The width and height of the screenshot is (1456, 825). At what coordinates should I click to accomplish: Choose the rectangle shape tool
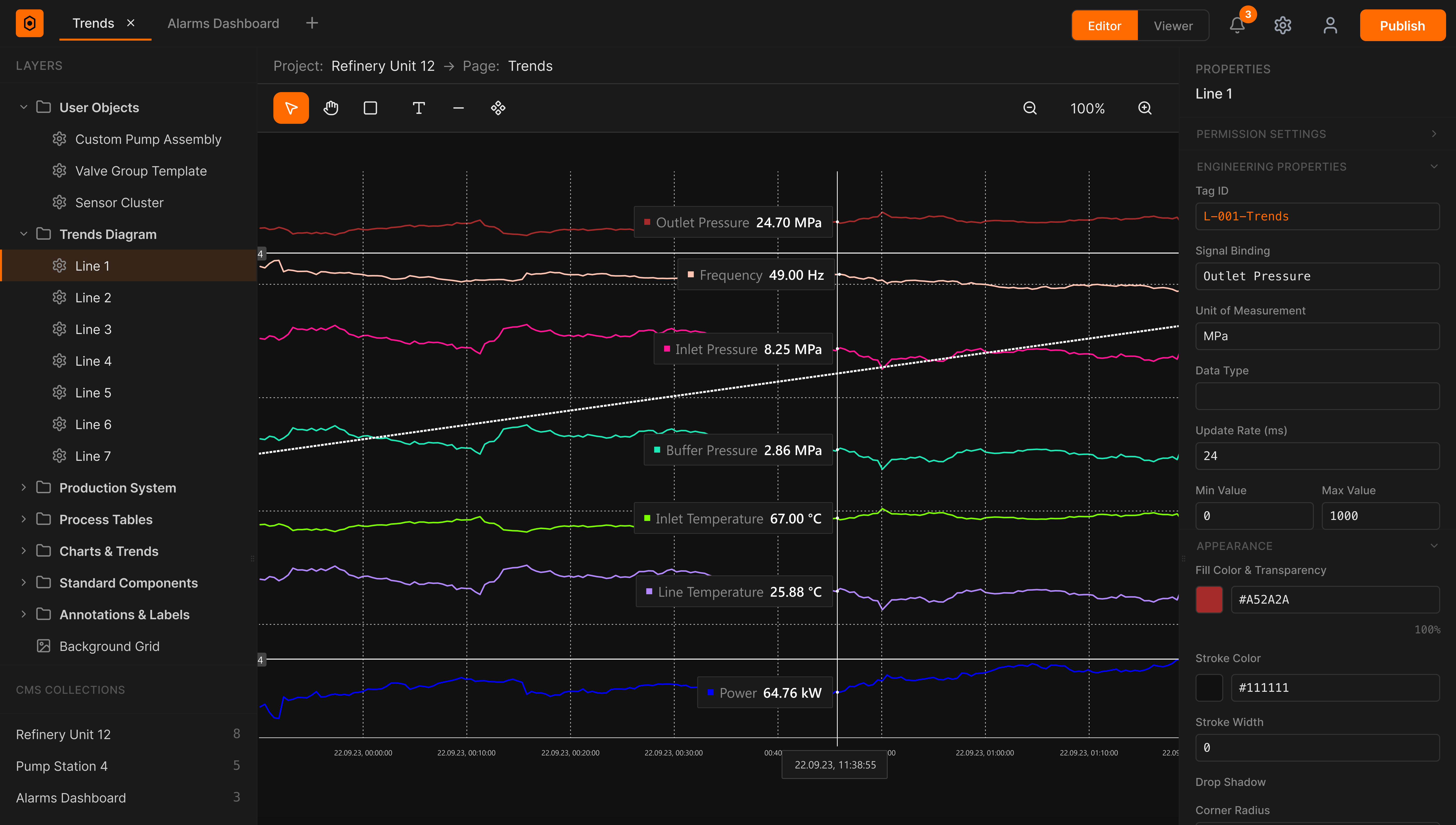pos(370,108)
